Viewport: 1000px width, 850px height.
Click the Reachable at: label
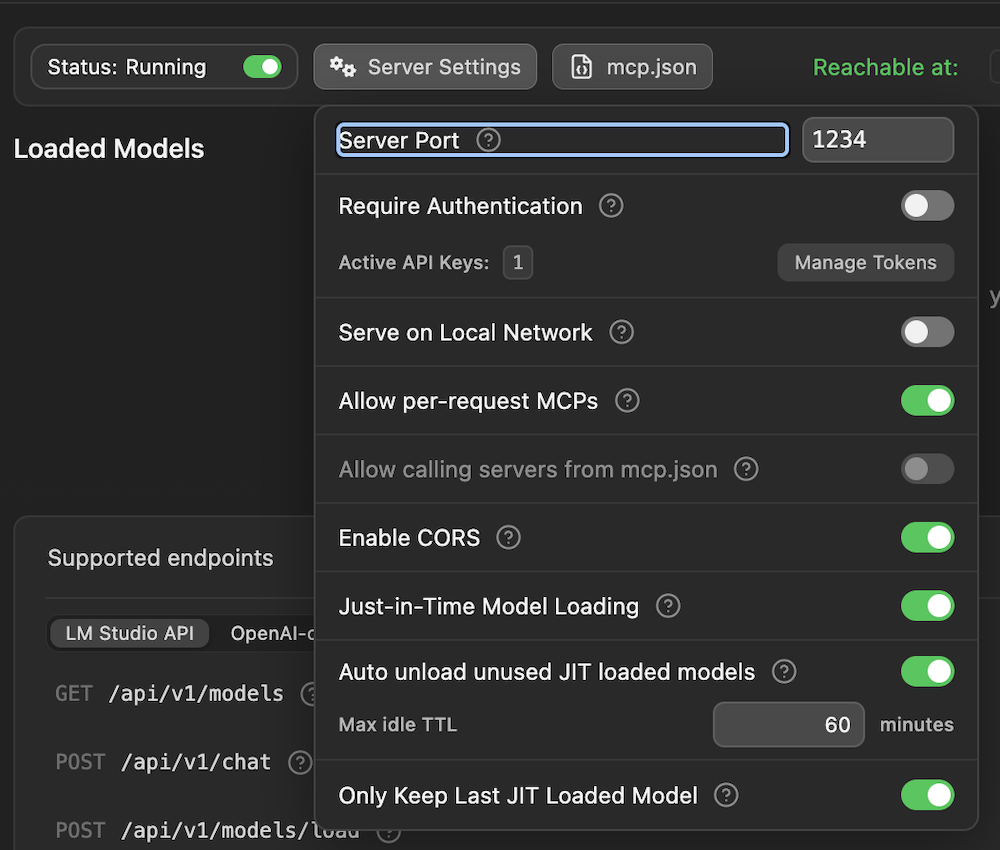coord(885,67)
